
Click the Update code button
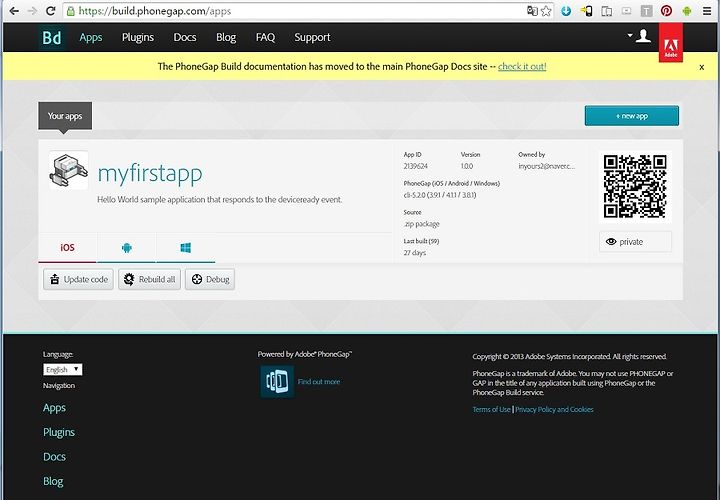[79, 279]
